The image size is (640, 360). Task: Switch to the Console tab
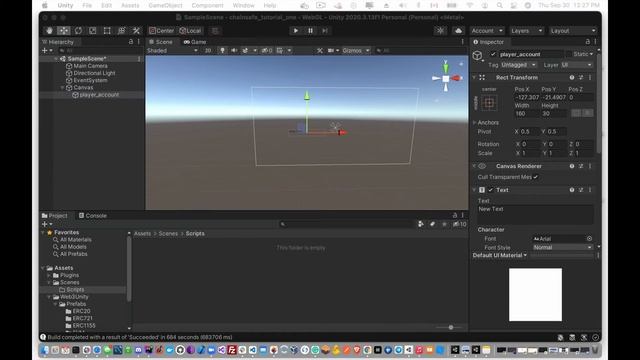pos(93,216)
